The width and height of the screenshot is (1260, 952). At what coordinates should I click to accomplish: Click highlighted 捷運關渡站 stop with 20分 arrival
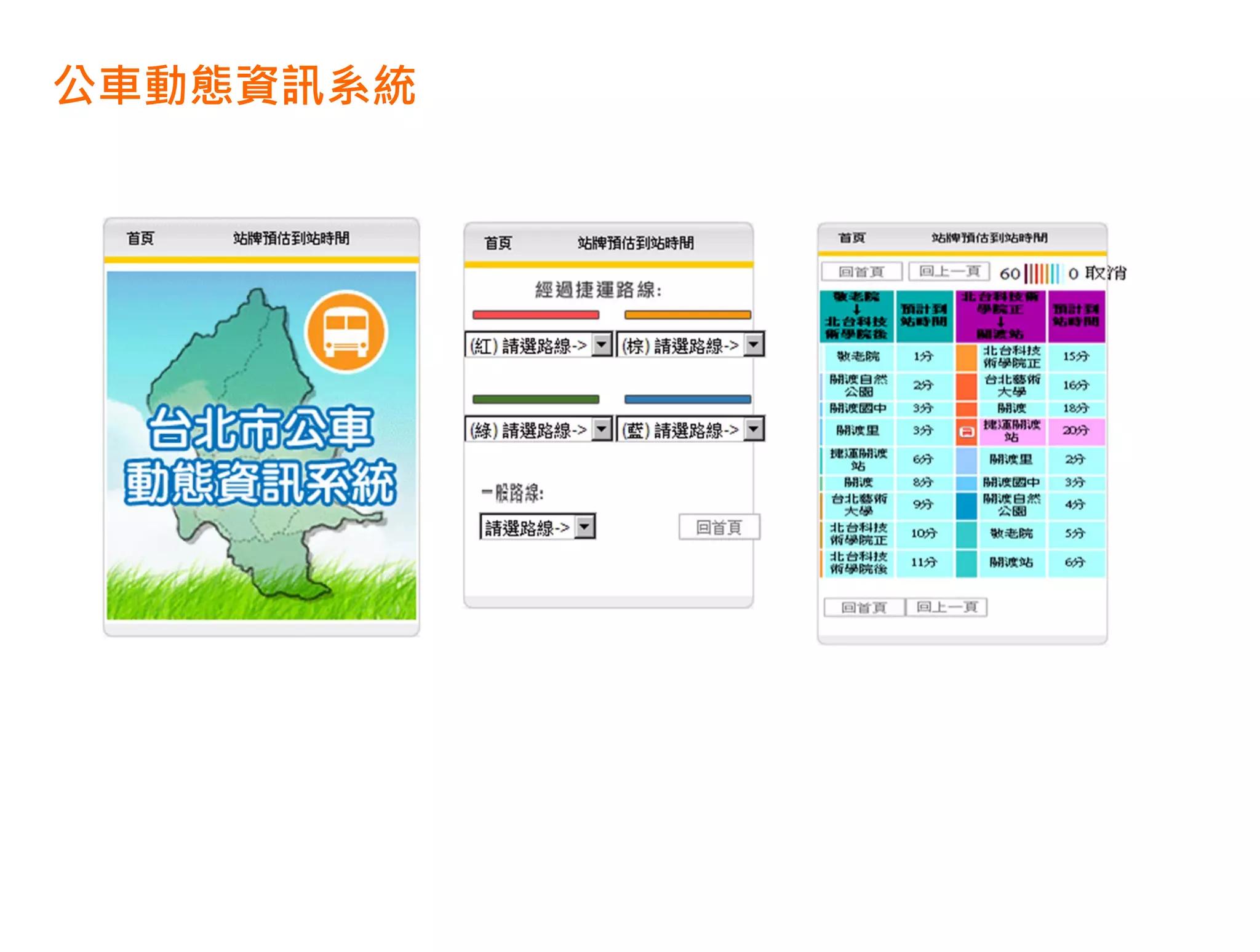pyautogui.click(x=1012, y=431)
